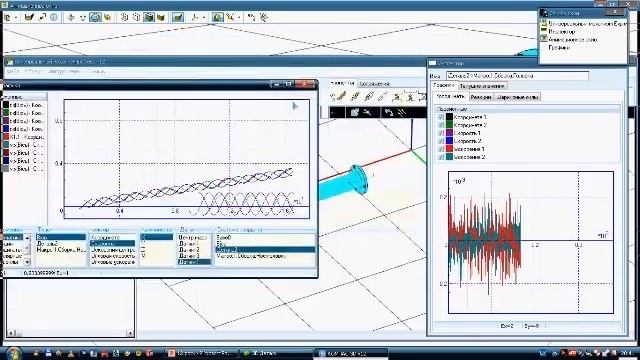The height and width of the screenshot is (360, 640).
Task: Click the red color swatch of Ускорение 1
Action: 449,149
